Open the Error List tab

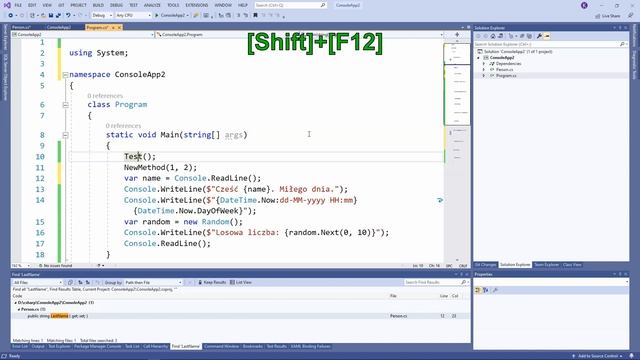[20, 347]
